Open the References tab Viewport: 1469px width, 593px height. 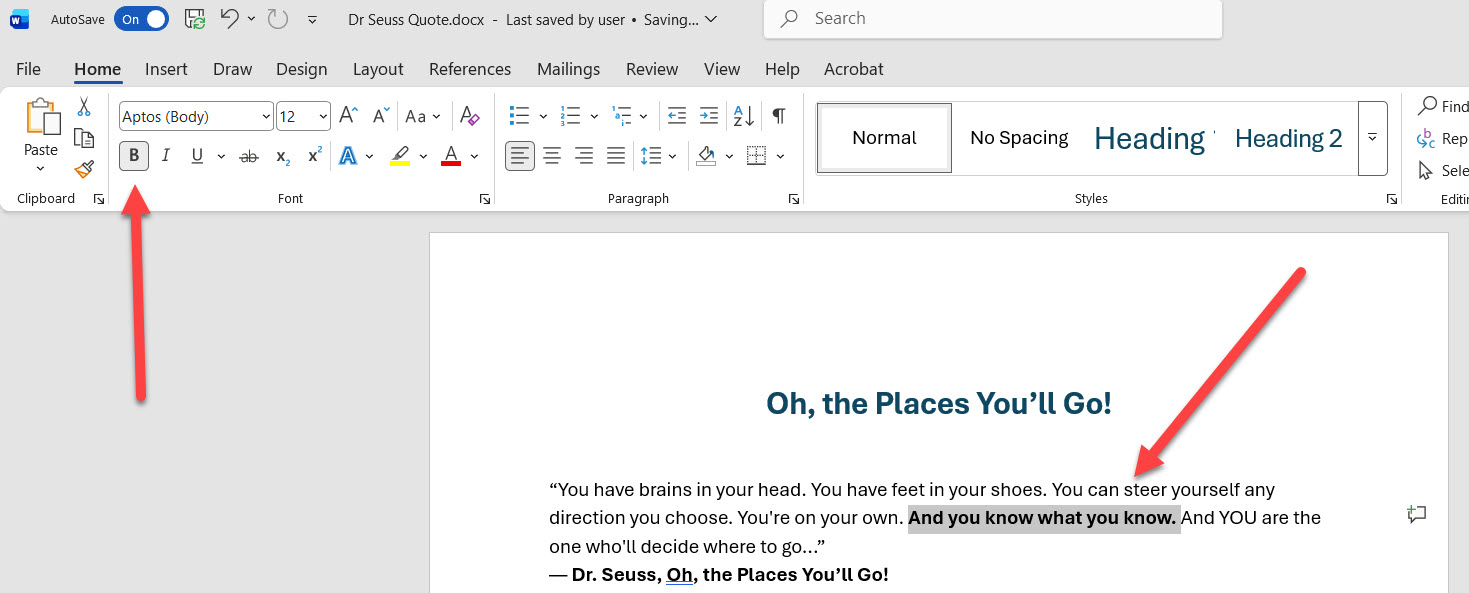pyautogui.click(x=470, y=69)
